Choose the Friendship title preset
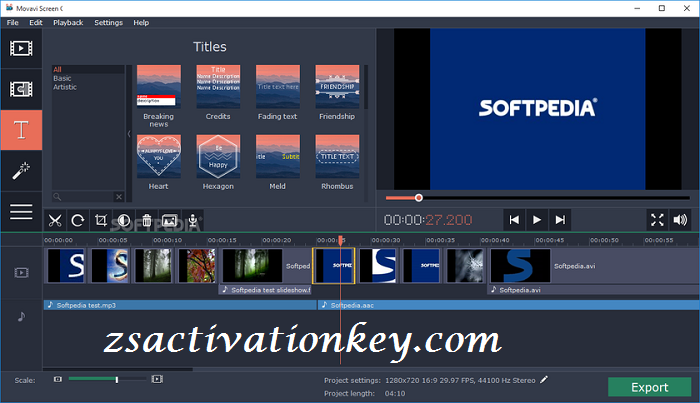Image resolution: width=700 pixels, height=403 pixels. coord(337,87)
